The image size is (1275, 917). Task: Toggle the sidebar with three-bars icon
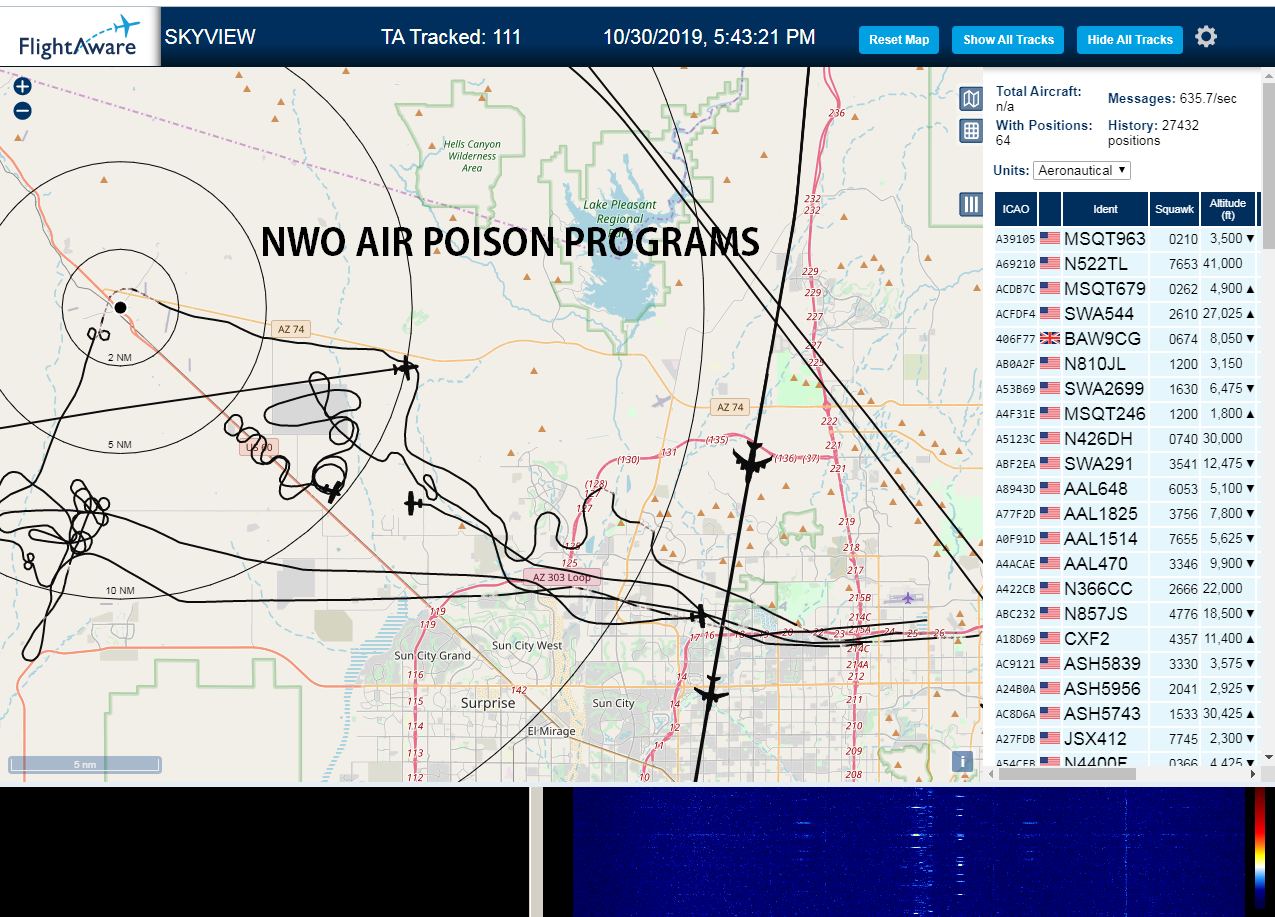(x=970, y=204)
